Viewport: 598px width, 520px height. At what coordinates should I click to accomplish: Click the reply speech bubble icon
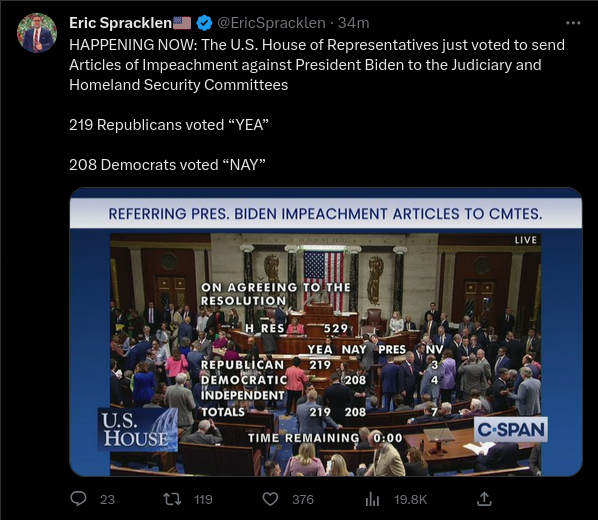point(79,499)
